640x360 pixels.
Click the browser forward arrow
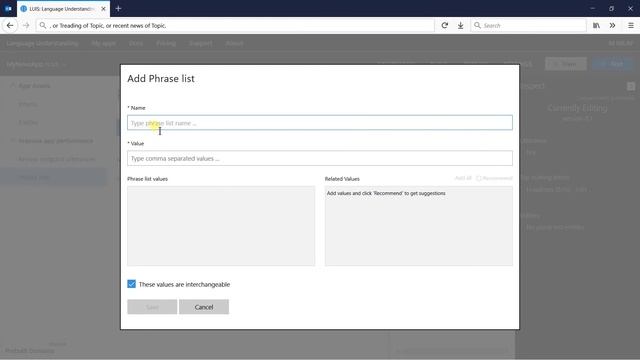[x=26, y=25]
